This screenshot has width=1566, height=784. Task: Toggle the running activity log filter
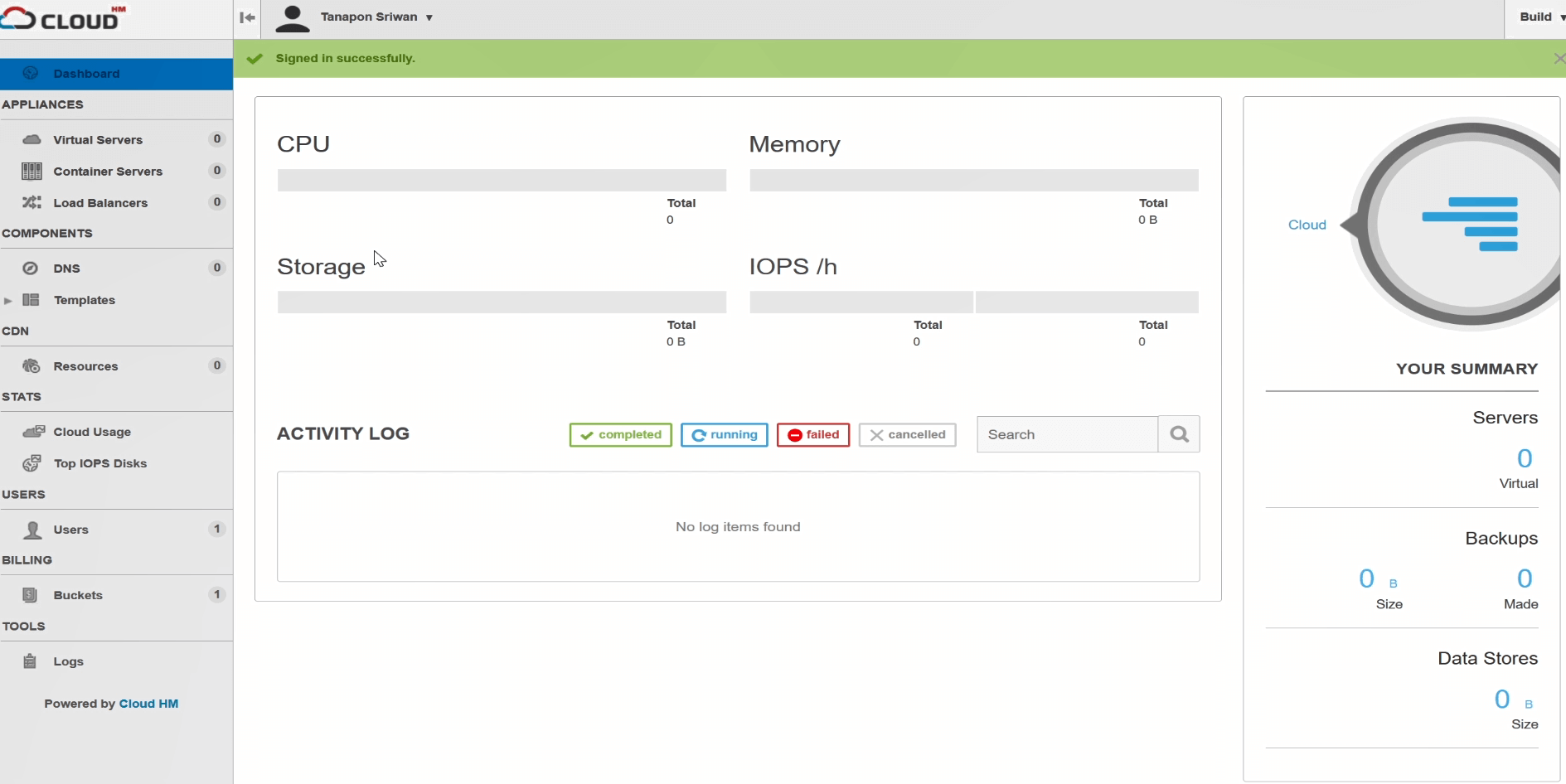pos(724,435)
